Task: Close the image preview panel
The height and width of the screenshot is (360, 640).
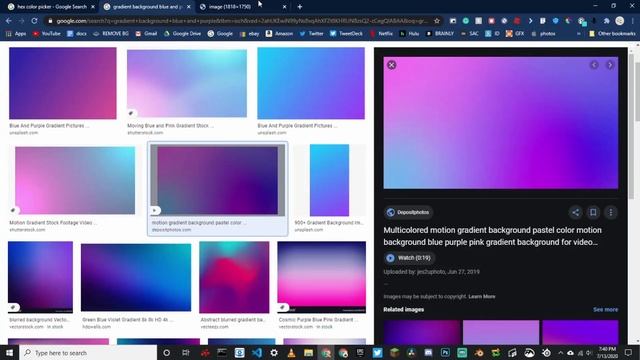Action: tap(391, 65)
